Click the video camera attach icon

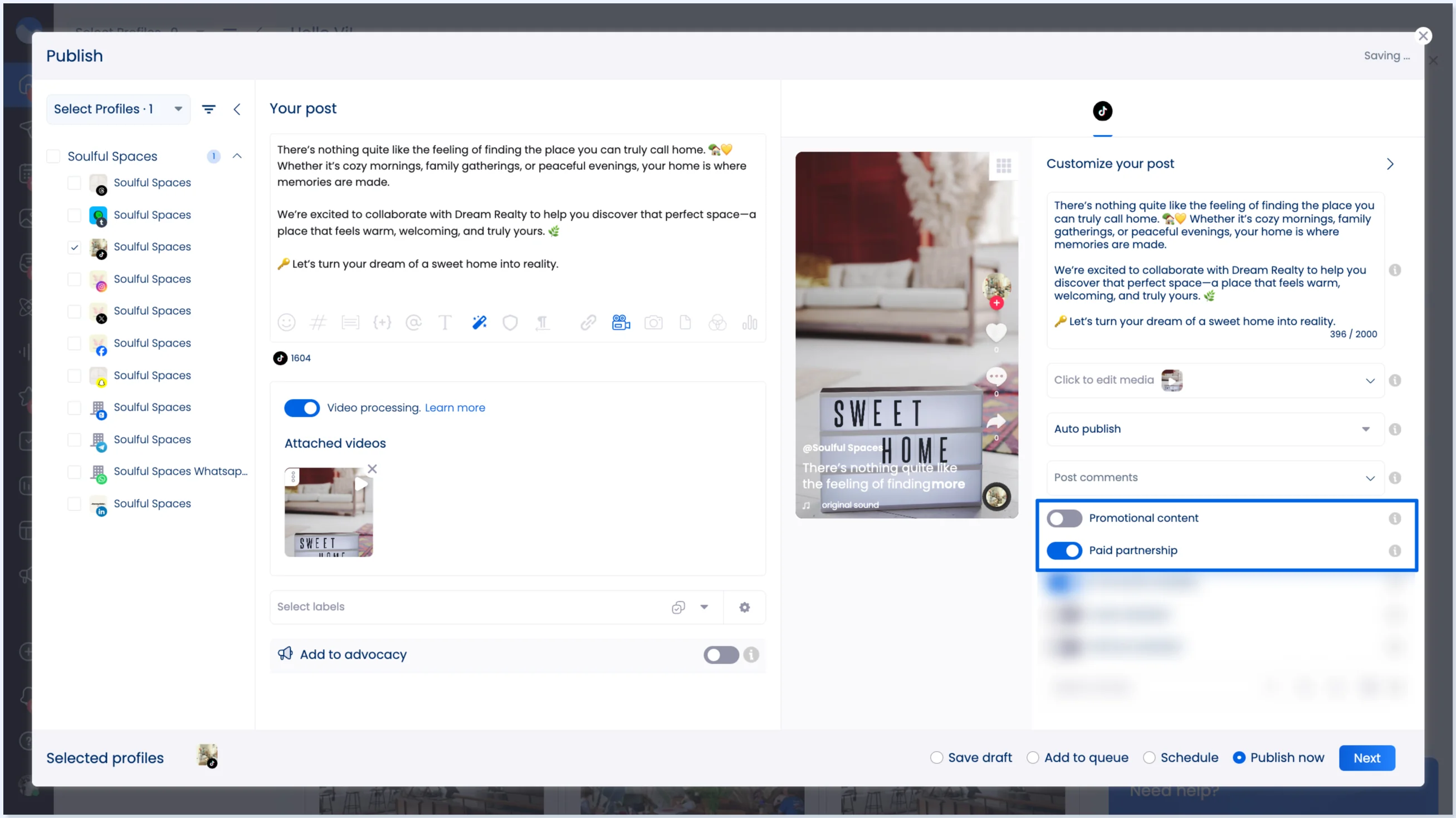pyautogui.click(x=620, y=322)
